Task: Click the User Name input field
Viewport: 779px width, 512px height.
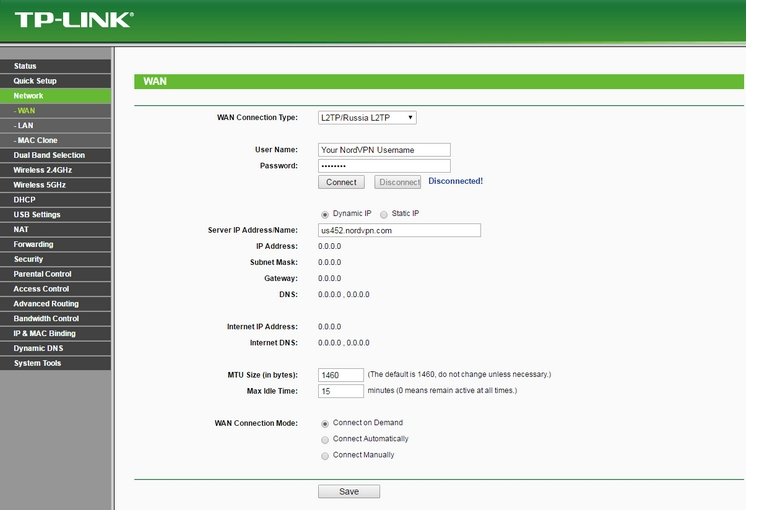Action: (x=384, y=150)
